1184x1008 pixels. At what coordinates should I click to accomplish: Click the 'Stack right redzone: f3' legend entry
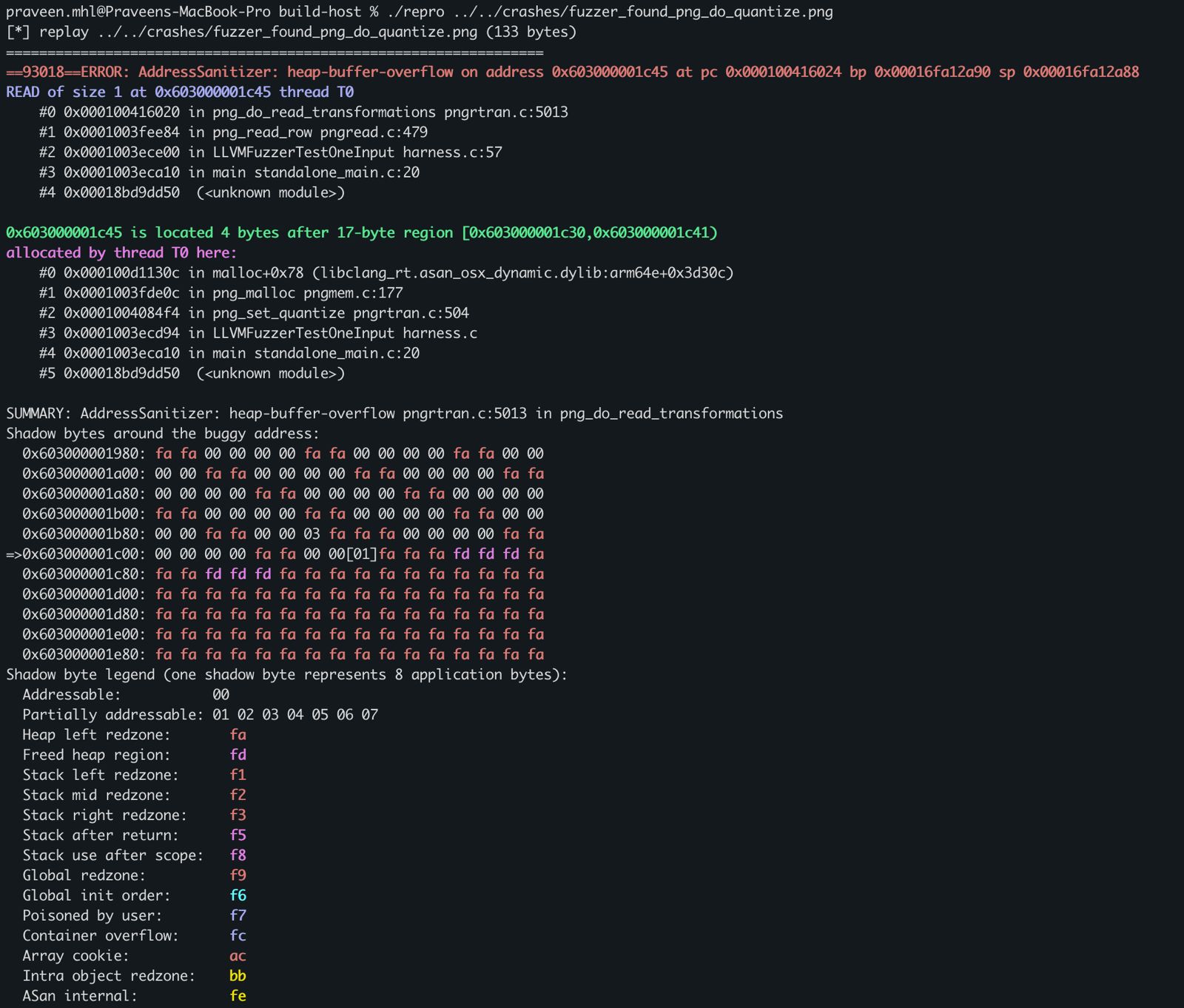click(134, 814)
